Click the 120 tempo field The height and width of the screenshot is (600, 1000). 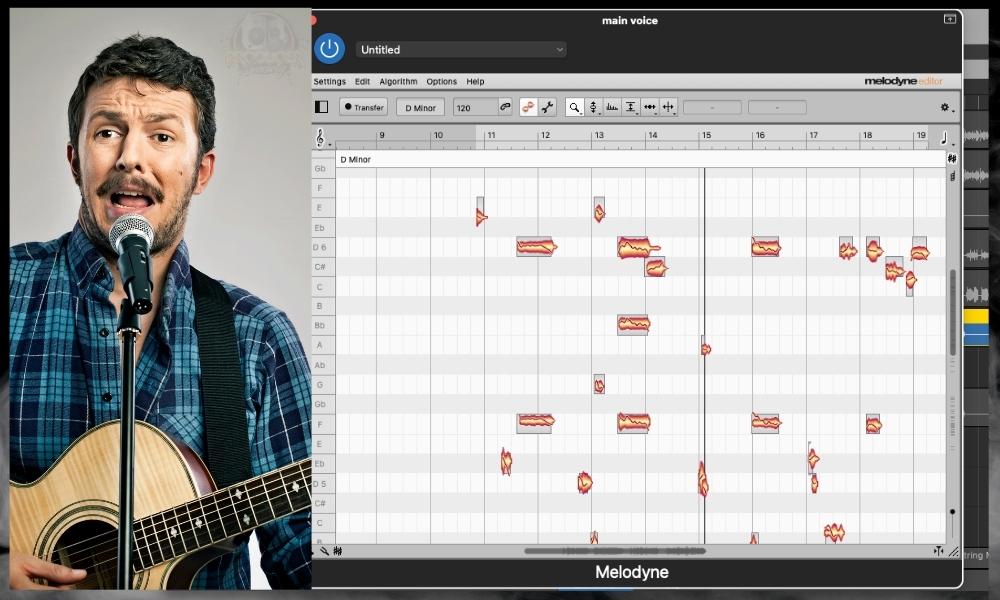click(474, 107)
